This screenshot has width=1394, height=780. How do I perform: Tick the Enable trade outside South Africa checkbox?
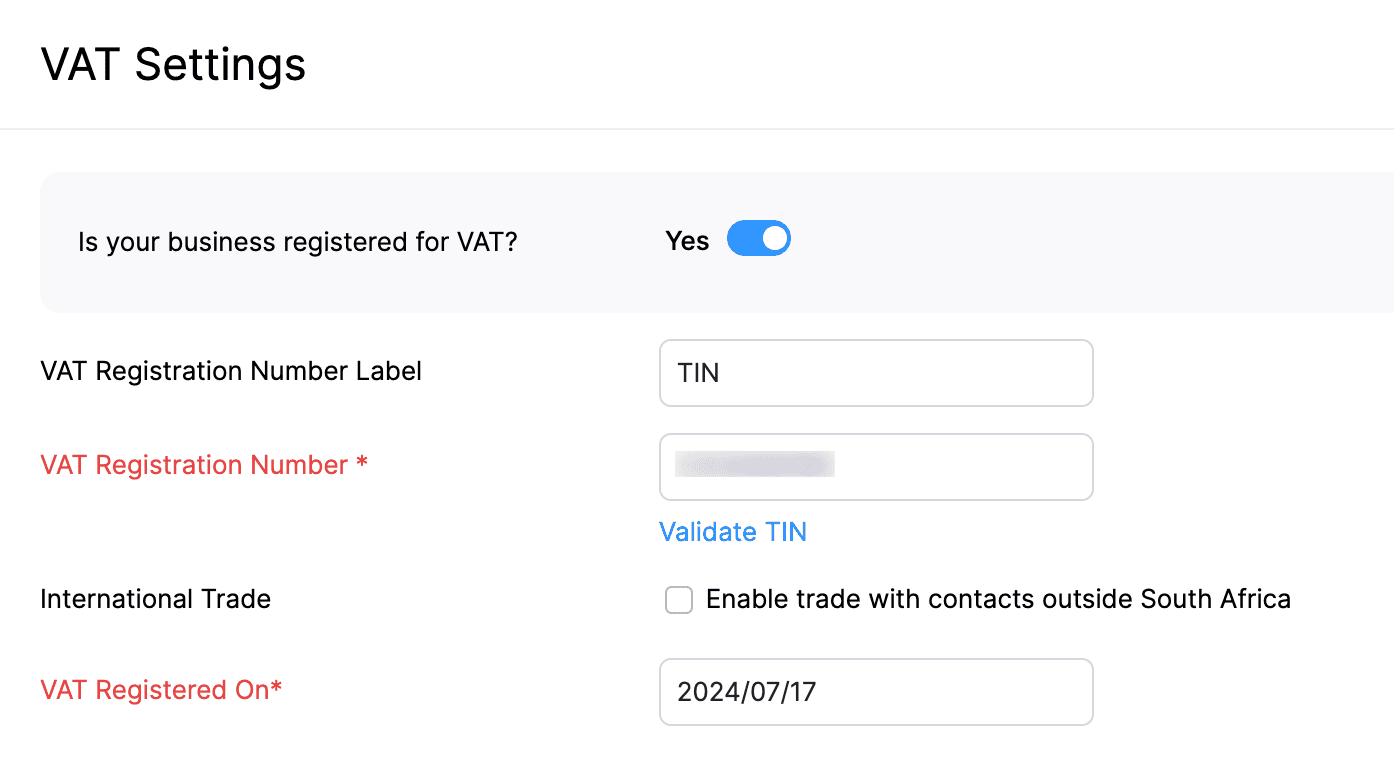pos(679,600)
